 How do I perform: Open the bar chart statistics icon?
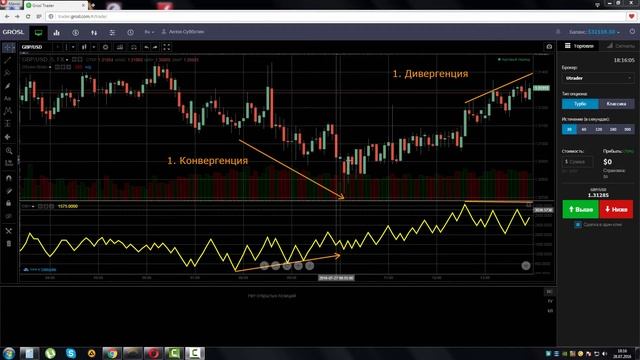pos(57,33)
